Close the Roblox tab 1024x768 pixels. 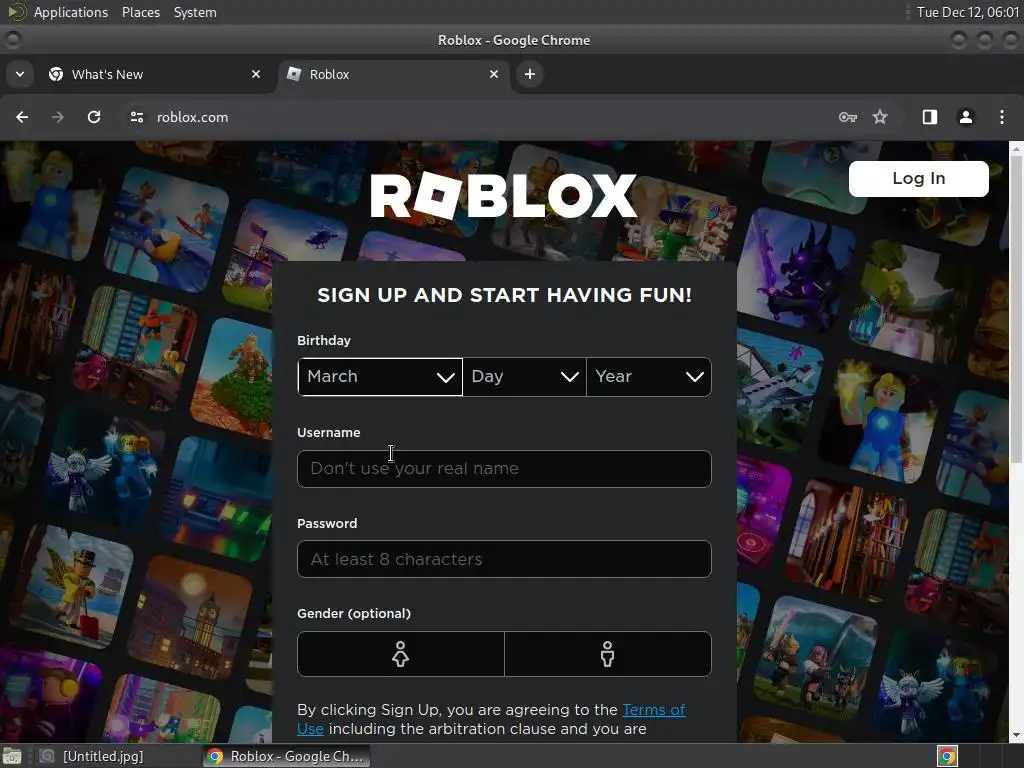(x=494, y=74)
